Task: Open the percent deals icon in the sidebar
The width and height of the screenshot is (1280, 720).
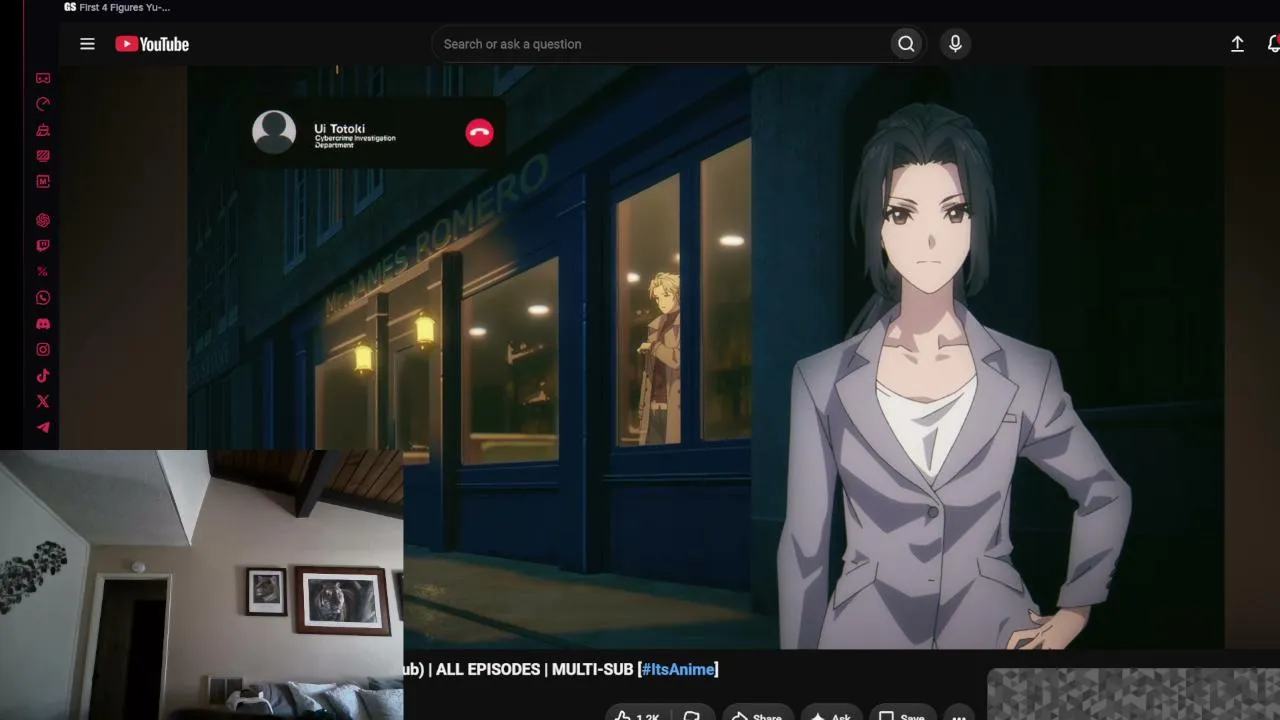Action: tap(43, 272)
